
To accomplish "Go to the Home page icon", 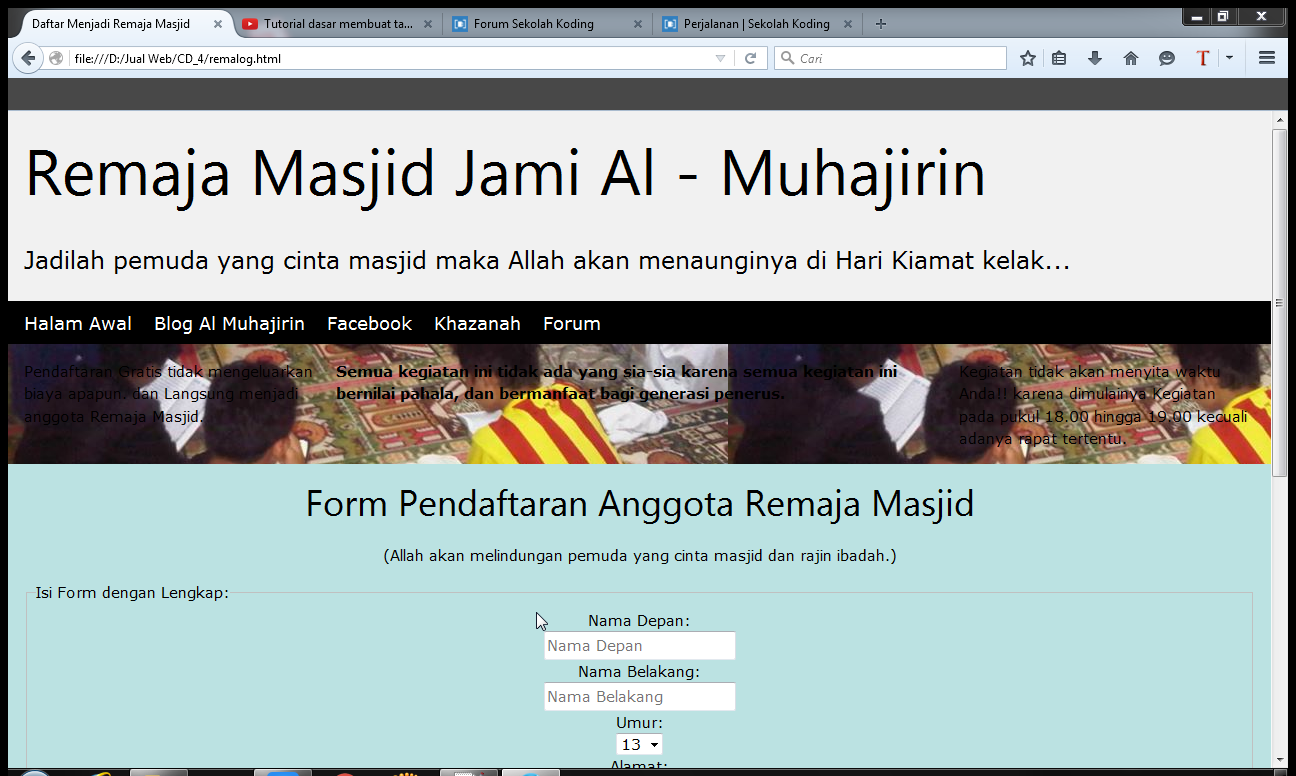I will (1131, 58).
